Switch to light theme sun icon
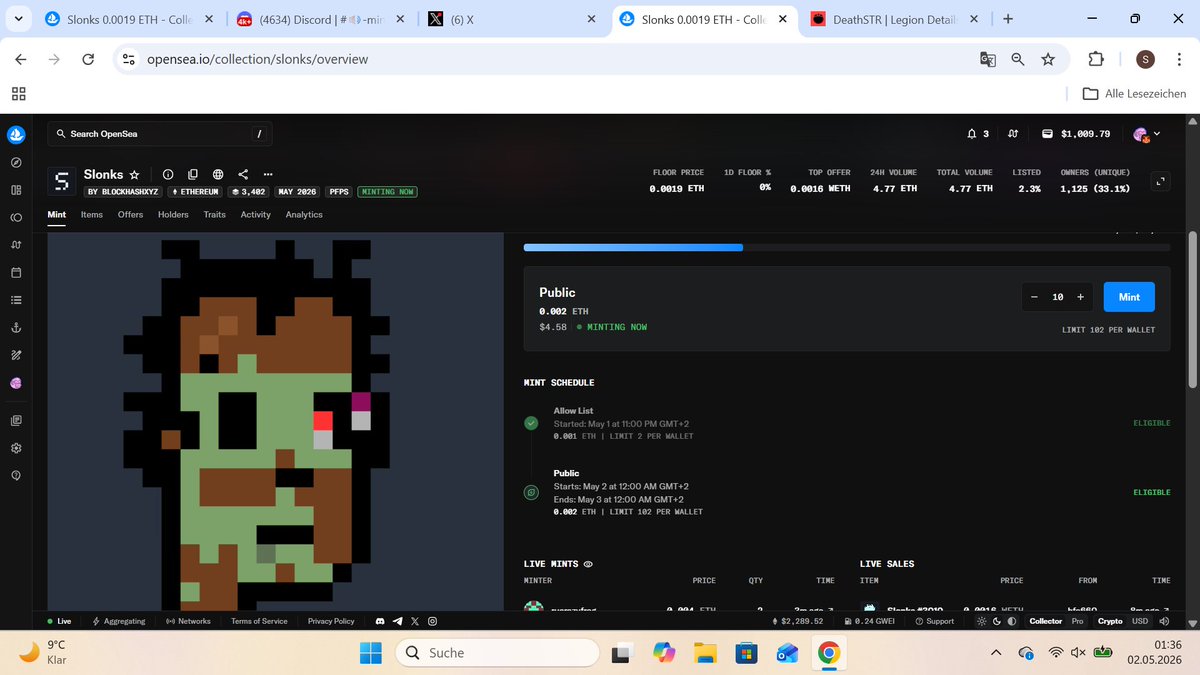Viewport: 1200px width, 675px height. click(x=982, y=621)
